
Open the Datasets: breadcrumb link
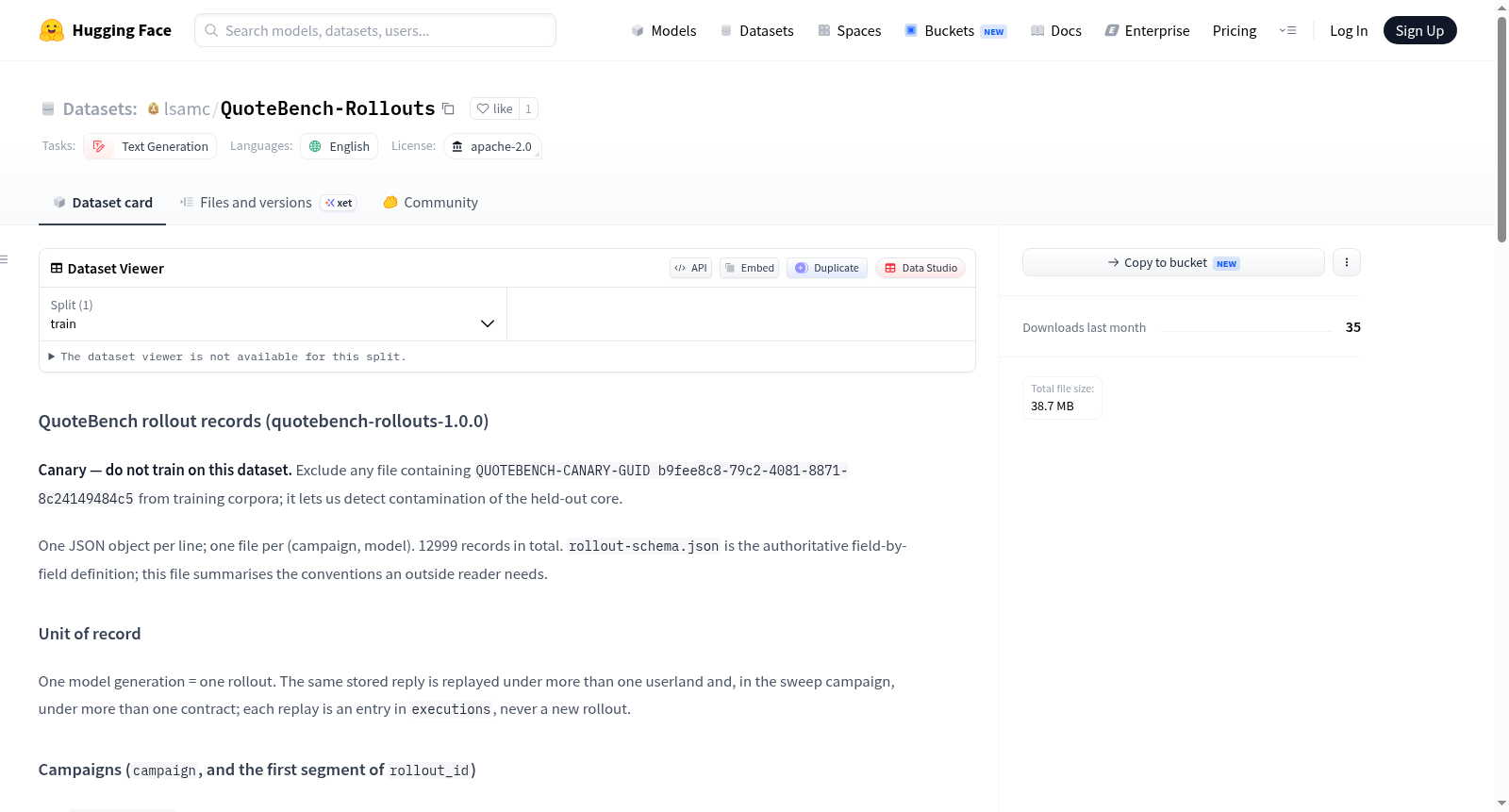coord(100,109)
